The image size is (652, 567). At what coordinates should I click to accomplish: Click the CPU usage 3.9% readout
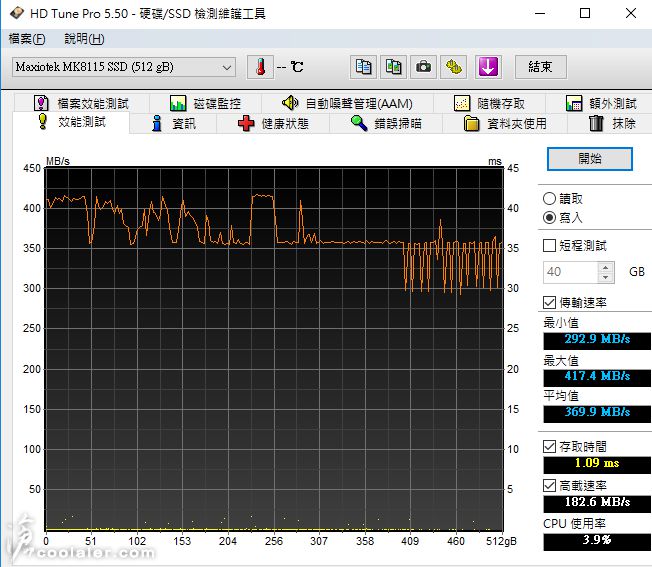(x=597, y=542)
